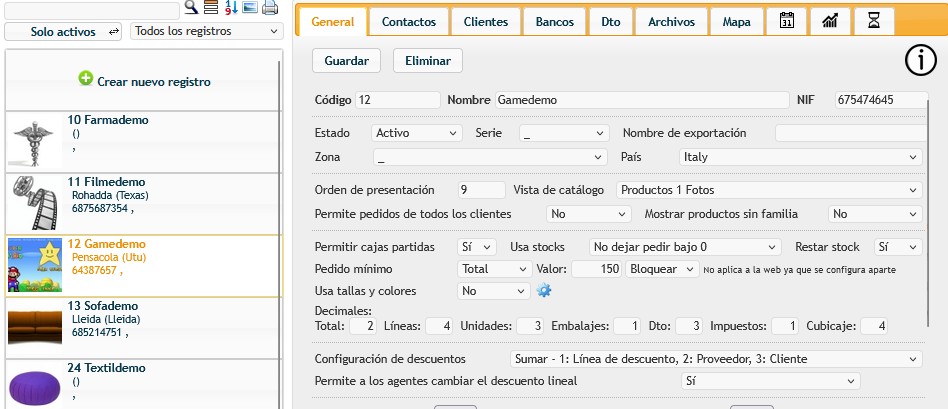
Task: Click the Nombre de exportación field
Action: [851, 133]
